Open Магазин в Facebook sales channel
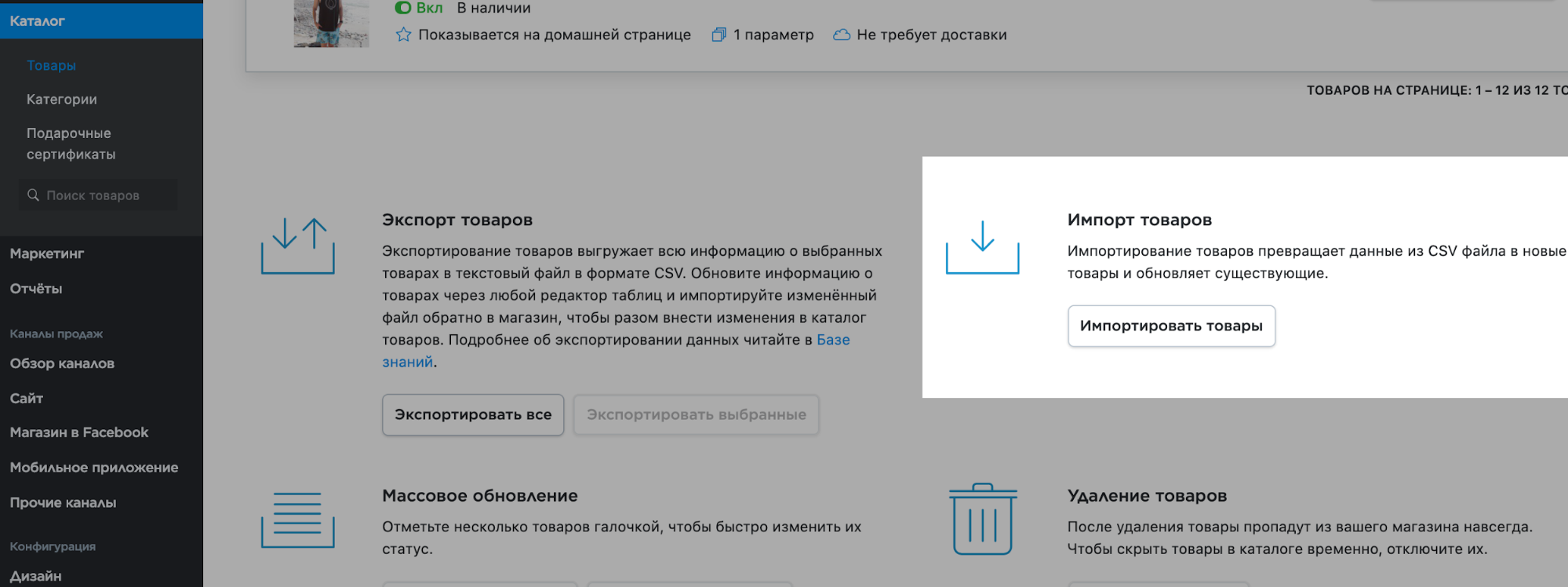The image size is (1568, 587). click(79, 432)
